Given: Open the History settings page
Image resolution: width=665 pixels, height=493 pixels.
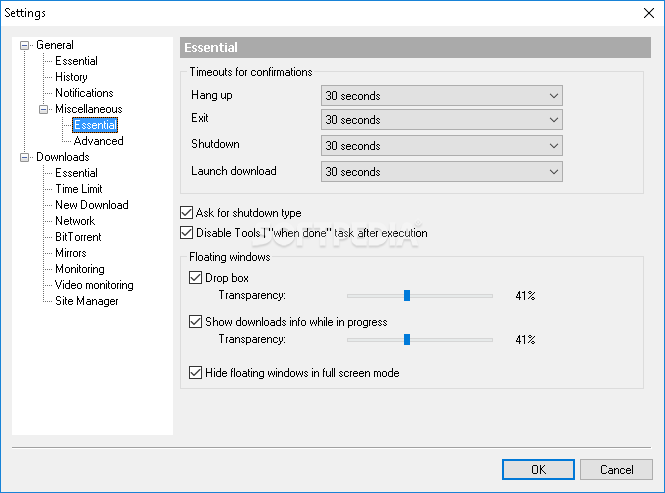Looking at the screenshot, I should tap(71, 77).
